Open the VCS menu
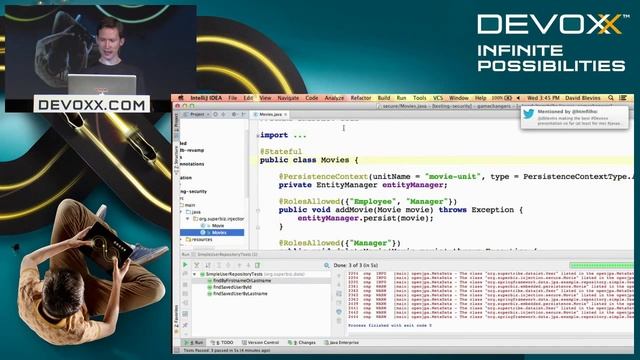Image resolution: width=640 pixels, height=360 pixels. pos(438,98)
